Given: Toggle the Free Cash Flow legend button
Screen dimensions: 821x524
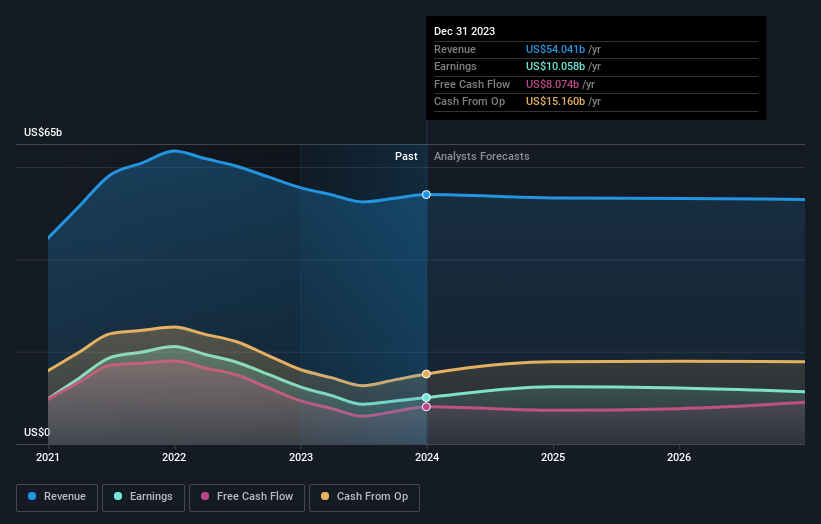Looking at the screenshot, I should pyautogui.click(x=247, y=497).
